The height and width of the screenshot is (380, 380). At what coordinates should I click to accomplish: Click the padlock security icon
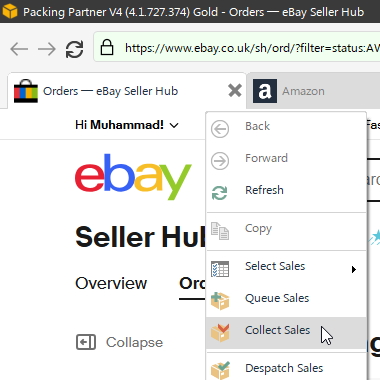click(107, 47)
